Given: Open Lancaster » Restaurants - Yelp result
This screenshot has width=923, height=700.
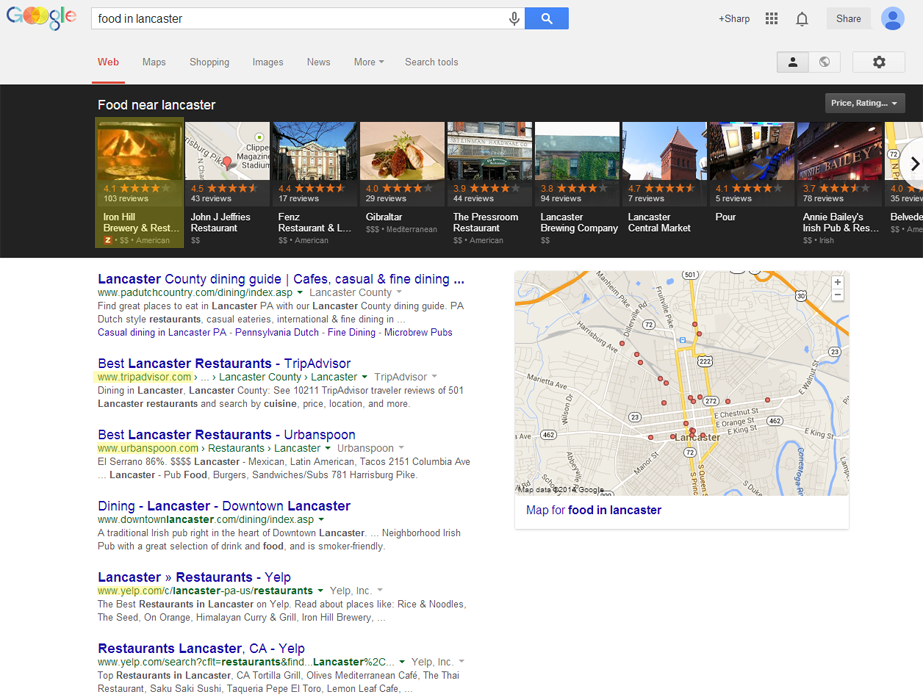Looking at the screenshot, I should pyautogui.click(x=194, y=578).
